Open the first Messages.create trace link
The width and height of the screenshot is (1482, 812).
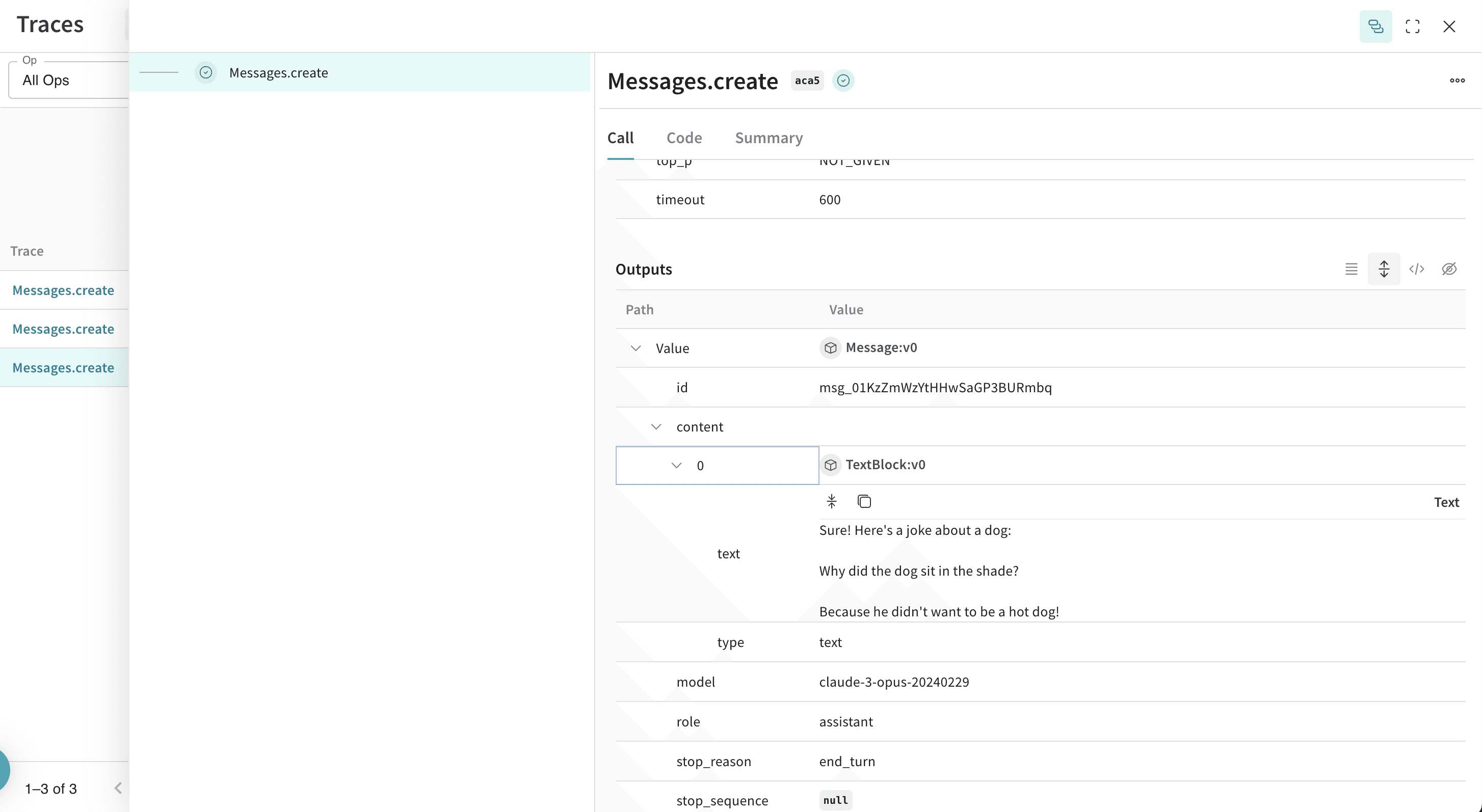tap(63, 290)
